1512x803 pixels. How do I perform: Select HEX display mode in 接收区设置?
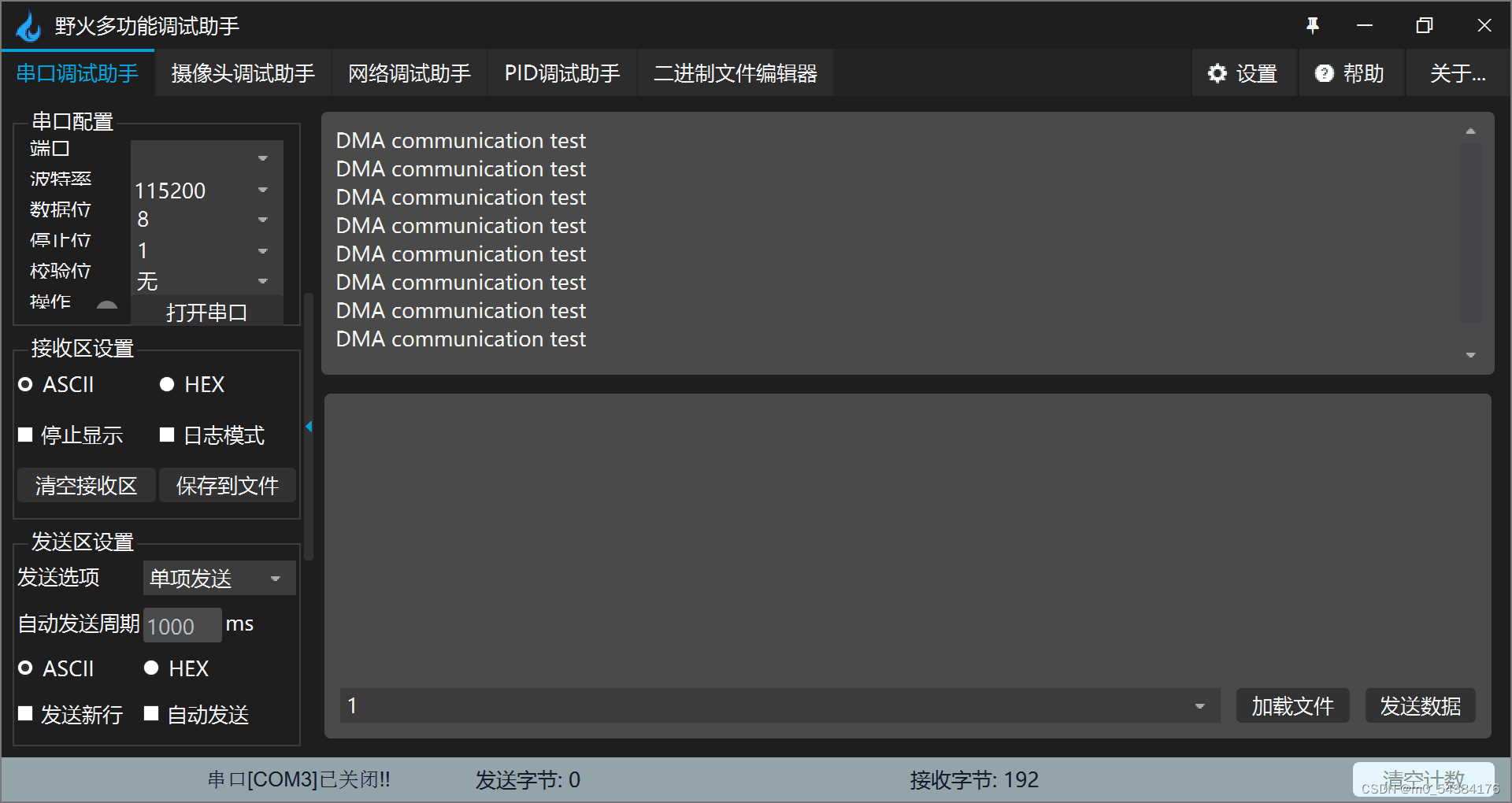point(167,384)
